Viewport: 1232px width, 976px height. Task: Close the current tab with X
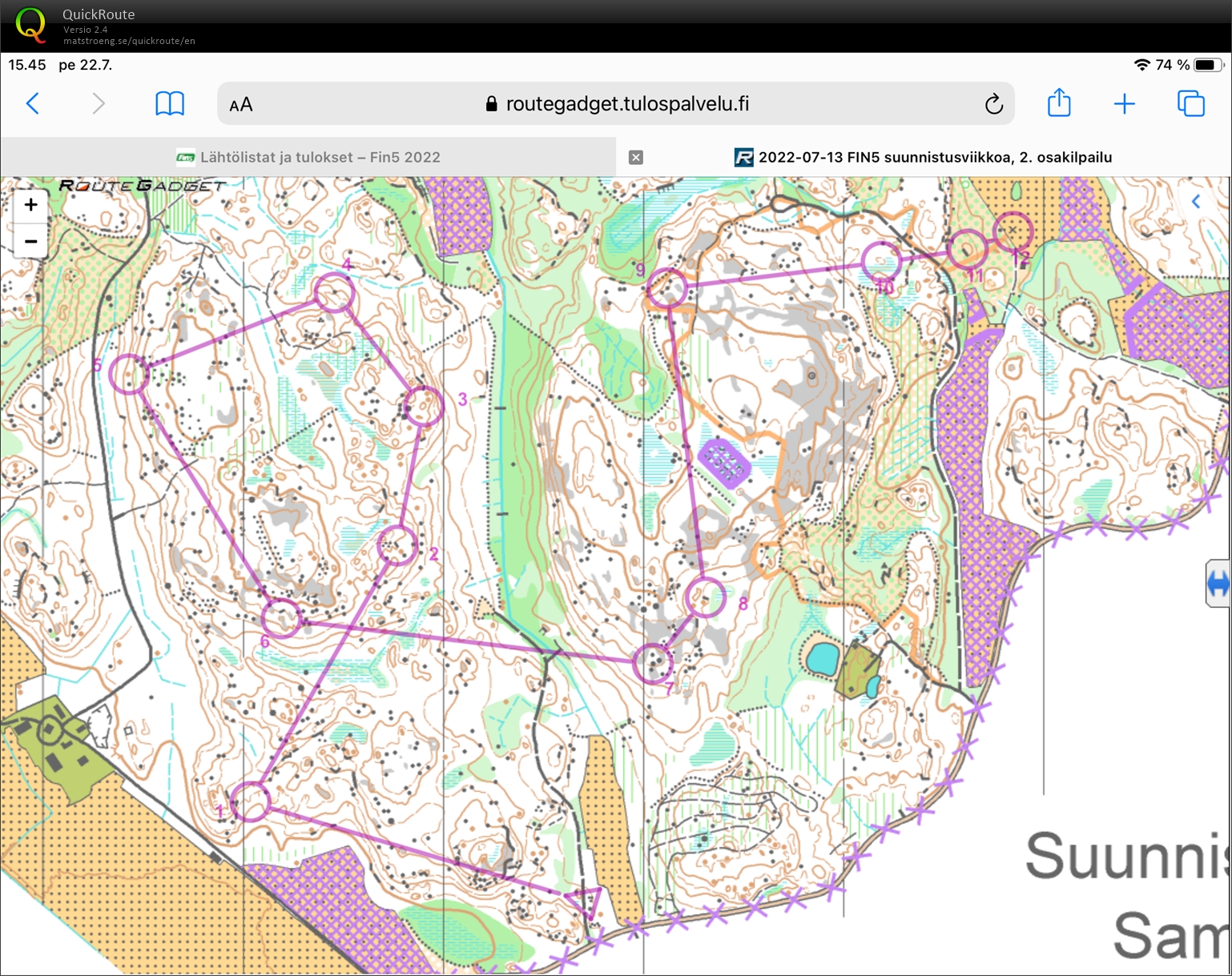click(x=635, y=157)
